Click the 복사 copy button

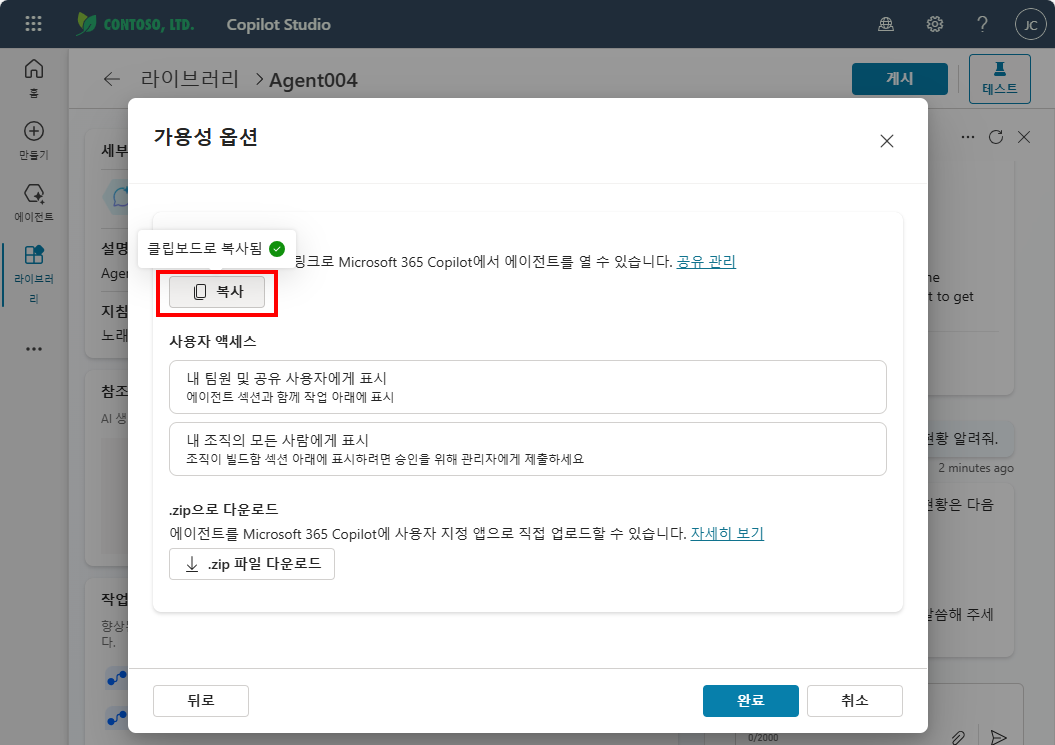click(x=217, y=291)
